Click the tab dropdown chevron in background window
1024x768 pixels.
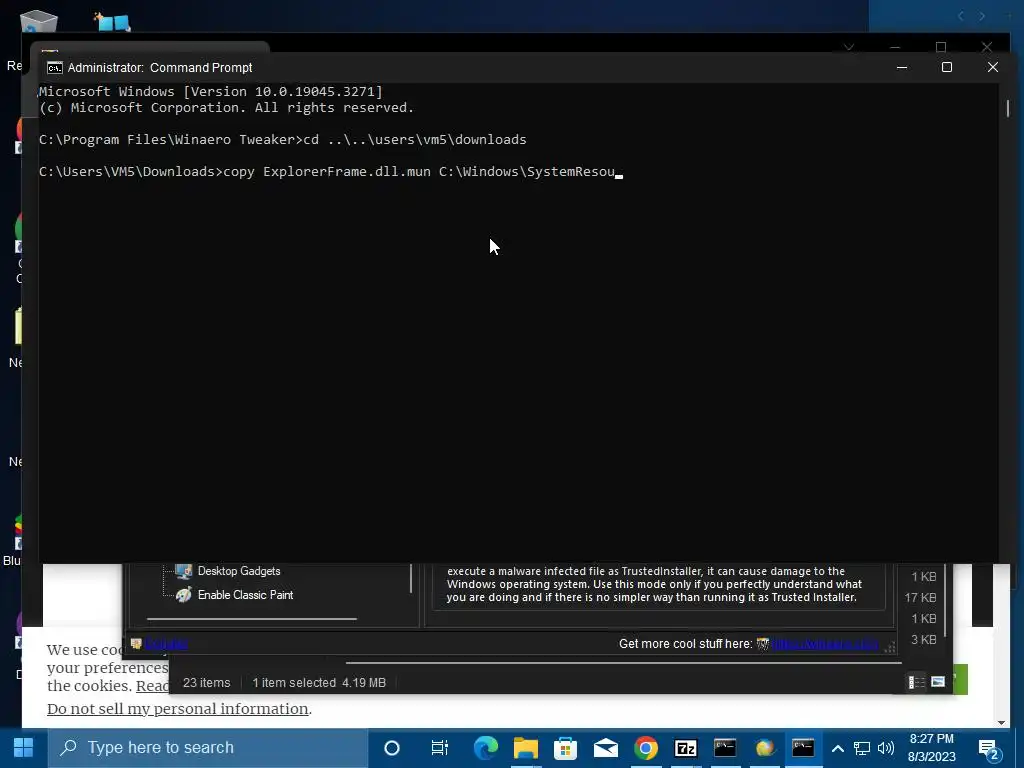[x=848, y=48]
